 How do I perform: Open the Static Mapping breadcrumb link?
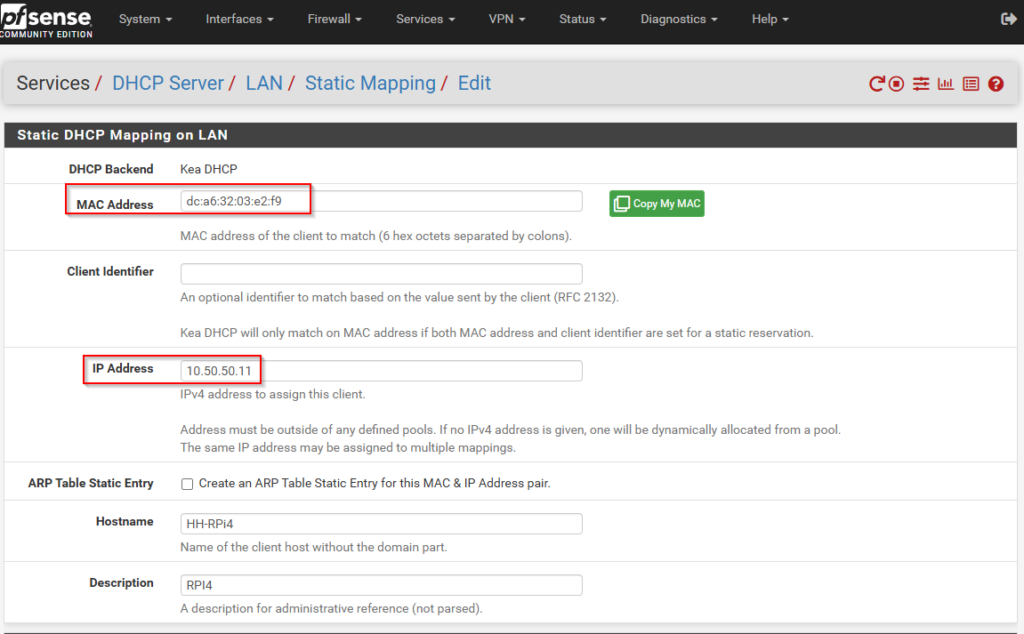[x=370, y=83]
